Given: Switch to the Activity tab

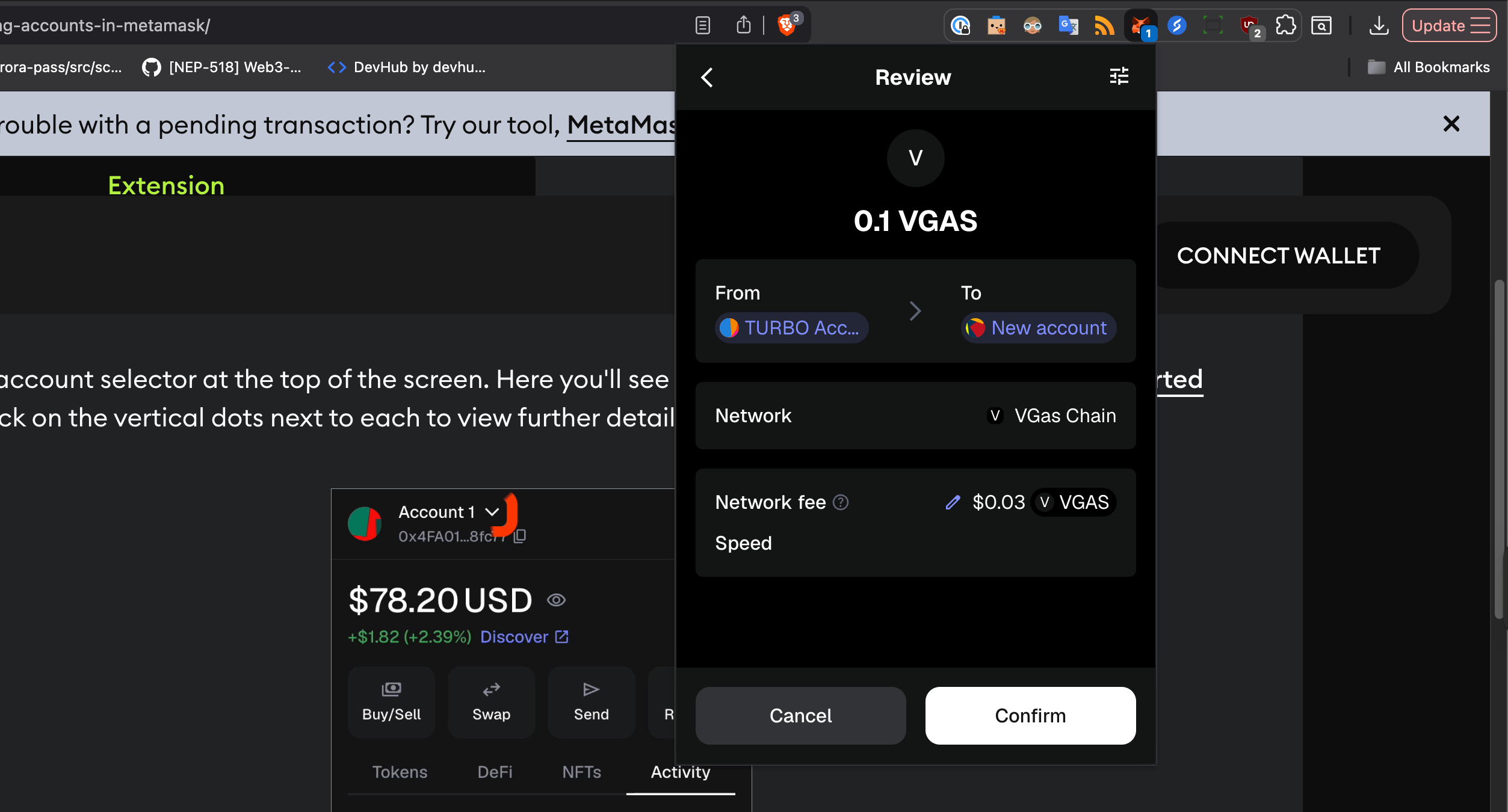Looking at the screenshot, I should click(681, 772).
